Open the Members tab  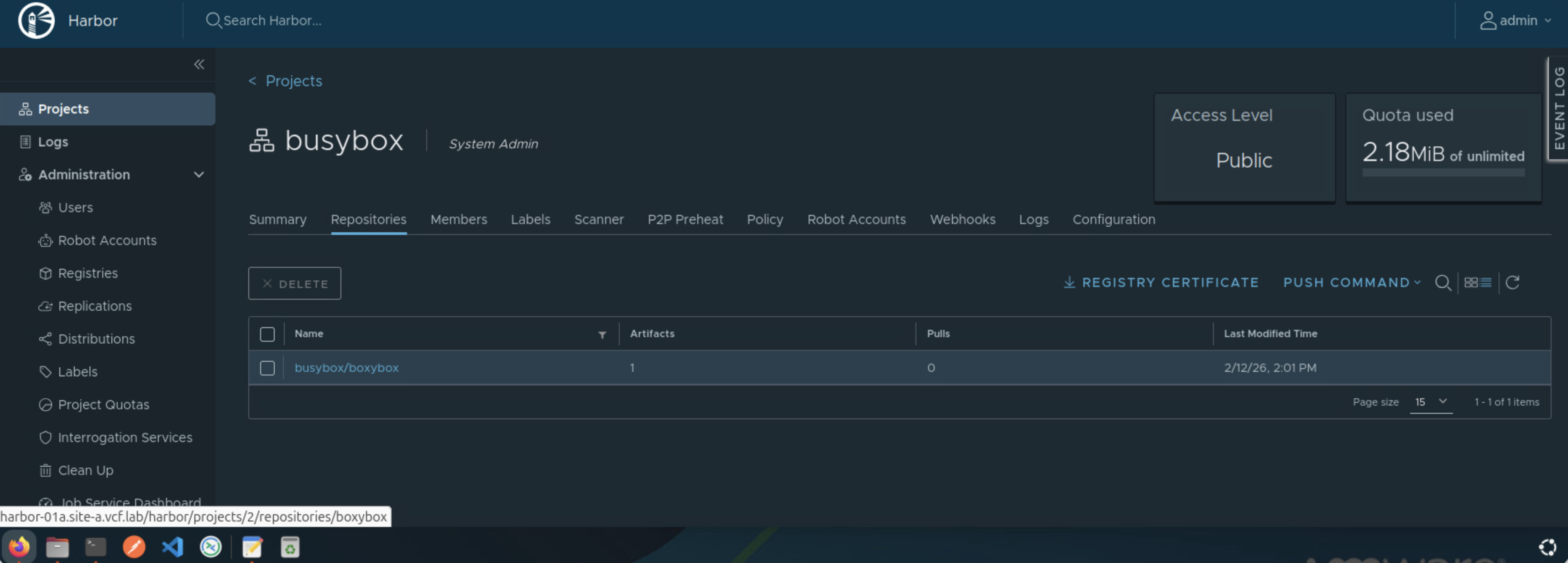[459, 220]
